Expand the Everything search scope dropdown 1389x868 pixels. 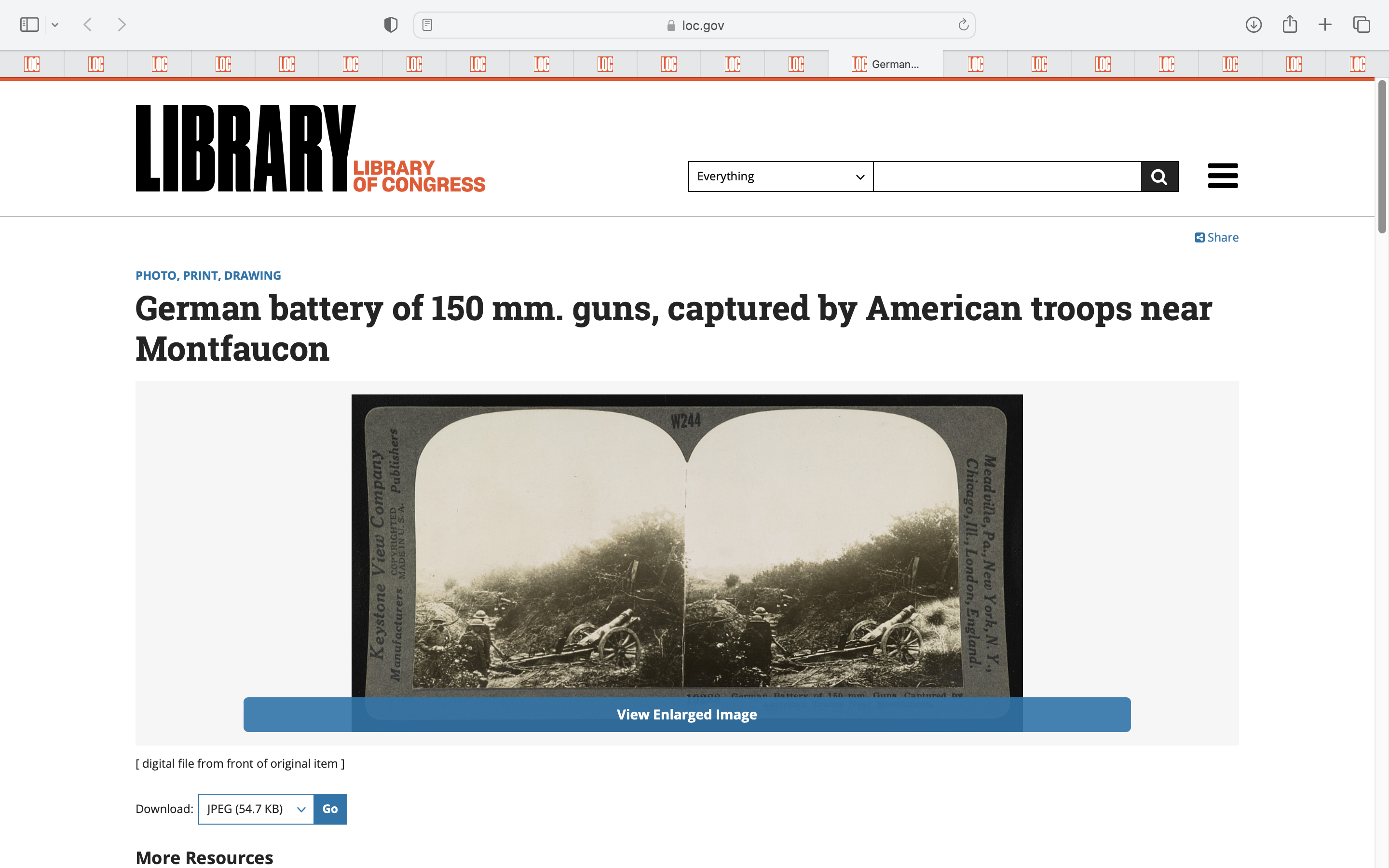(x=780, y=176)
